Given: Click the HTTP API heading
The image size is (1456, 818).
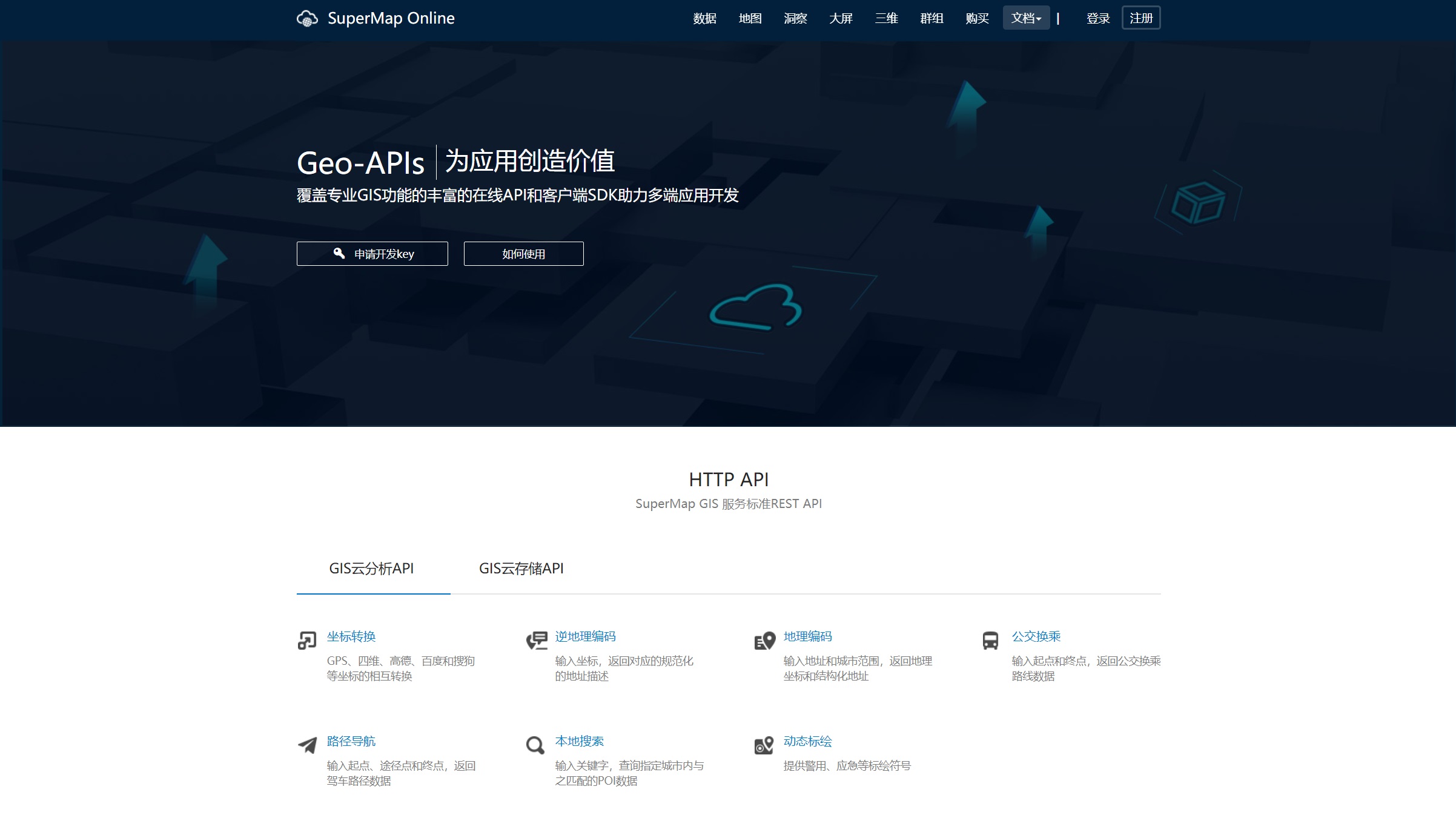Looking at the screenshot, I should [729, 480].
